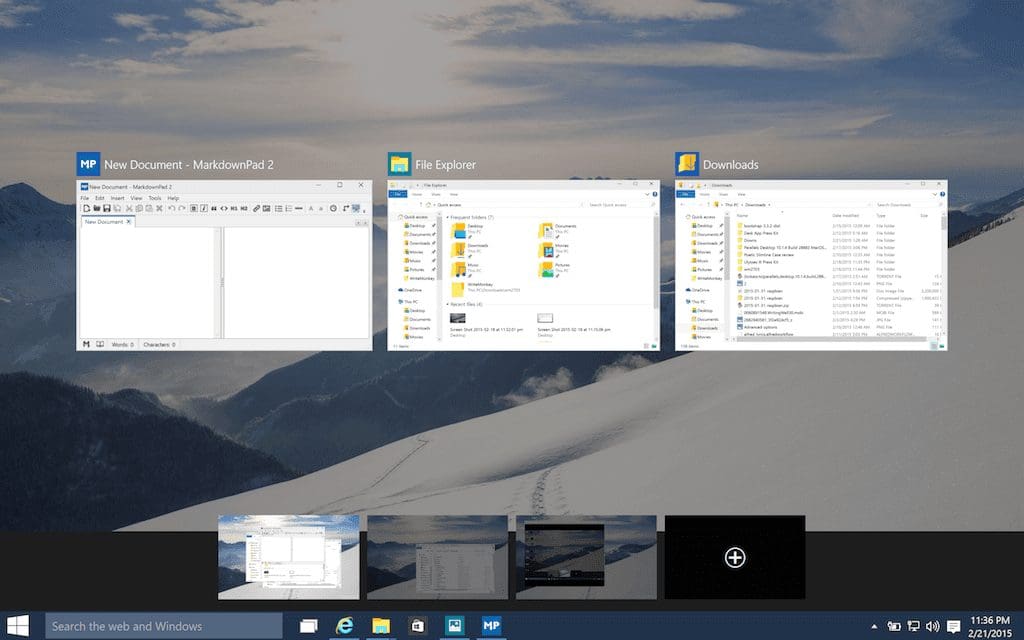
Task: Click This PC breadcrumb in Downloads window
Action: click(731, 205)
